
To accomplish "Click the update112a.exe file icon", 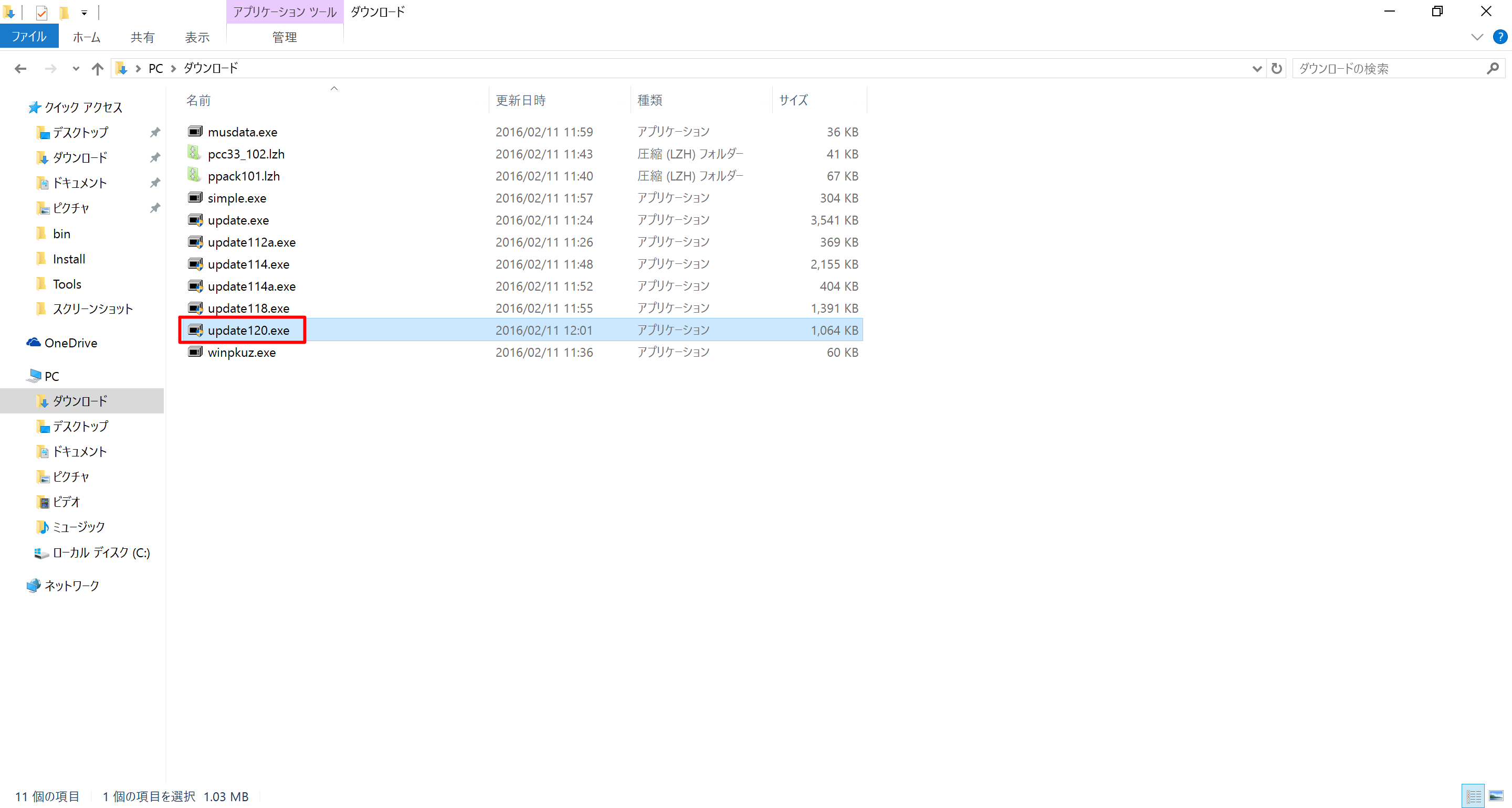I will 195,242.
